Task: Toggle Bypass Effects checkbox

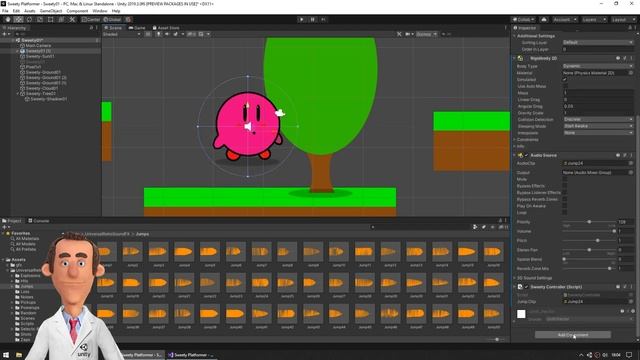Action: pos(565,186)
